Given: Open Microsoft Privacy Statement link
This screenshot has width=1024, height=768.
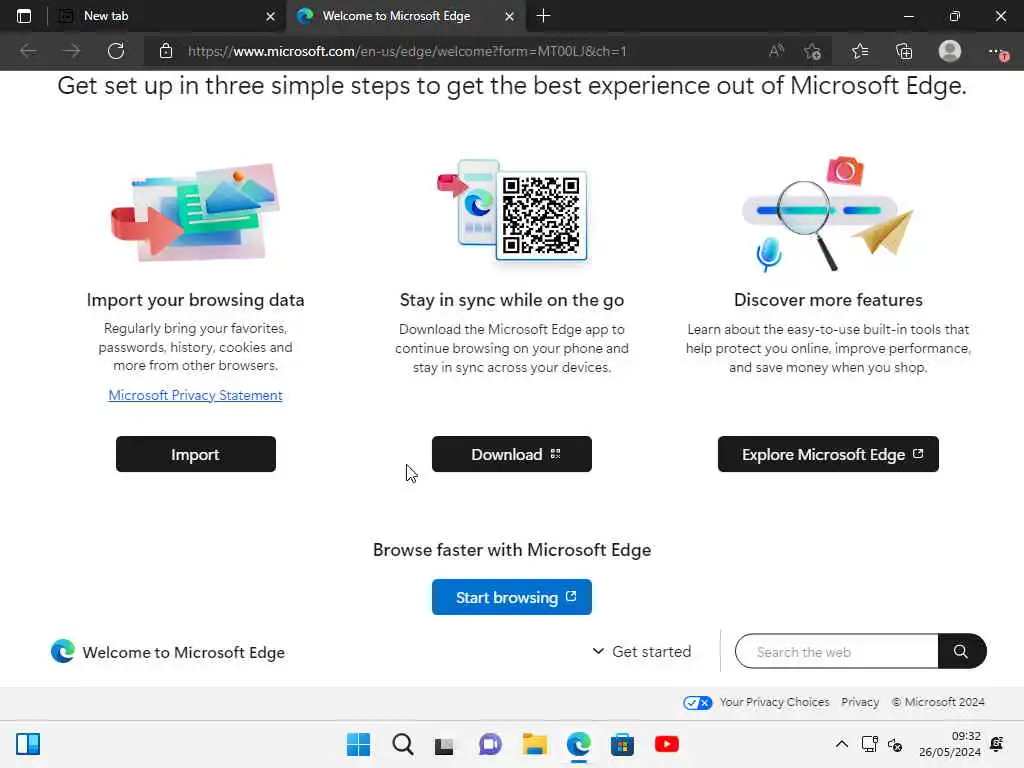Looking at the screenshot, I should (x=195, y=395).
